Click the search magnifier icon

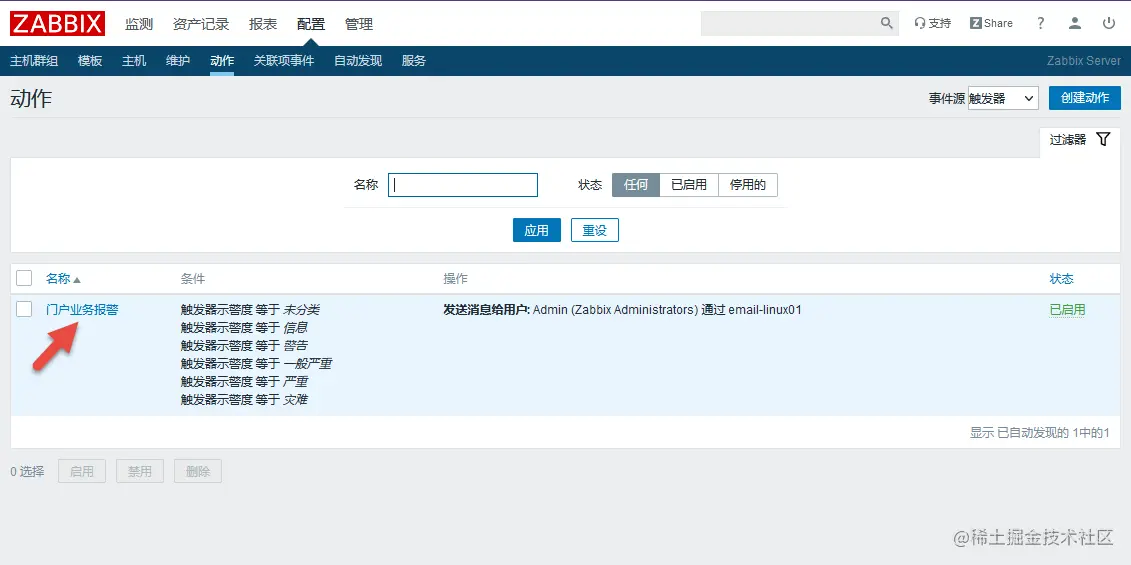[886, 23]
